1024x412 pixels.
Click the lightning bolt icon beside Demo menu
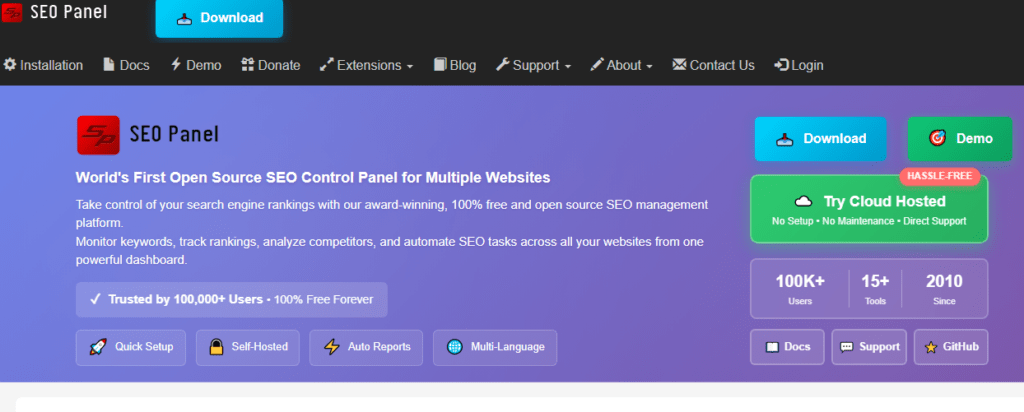coord(176,65)
